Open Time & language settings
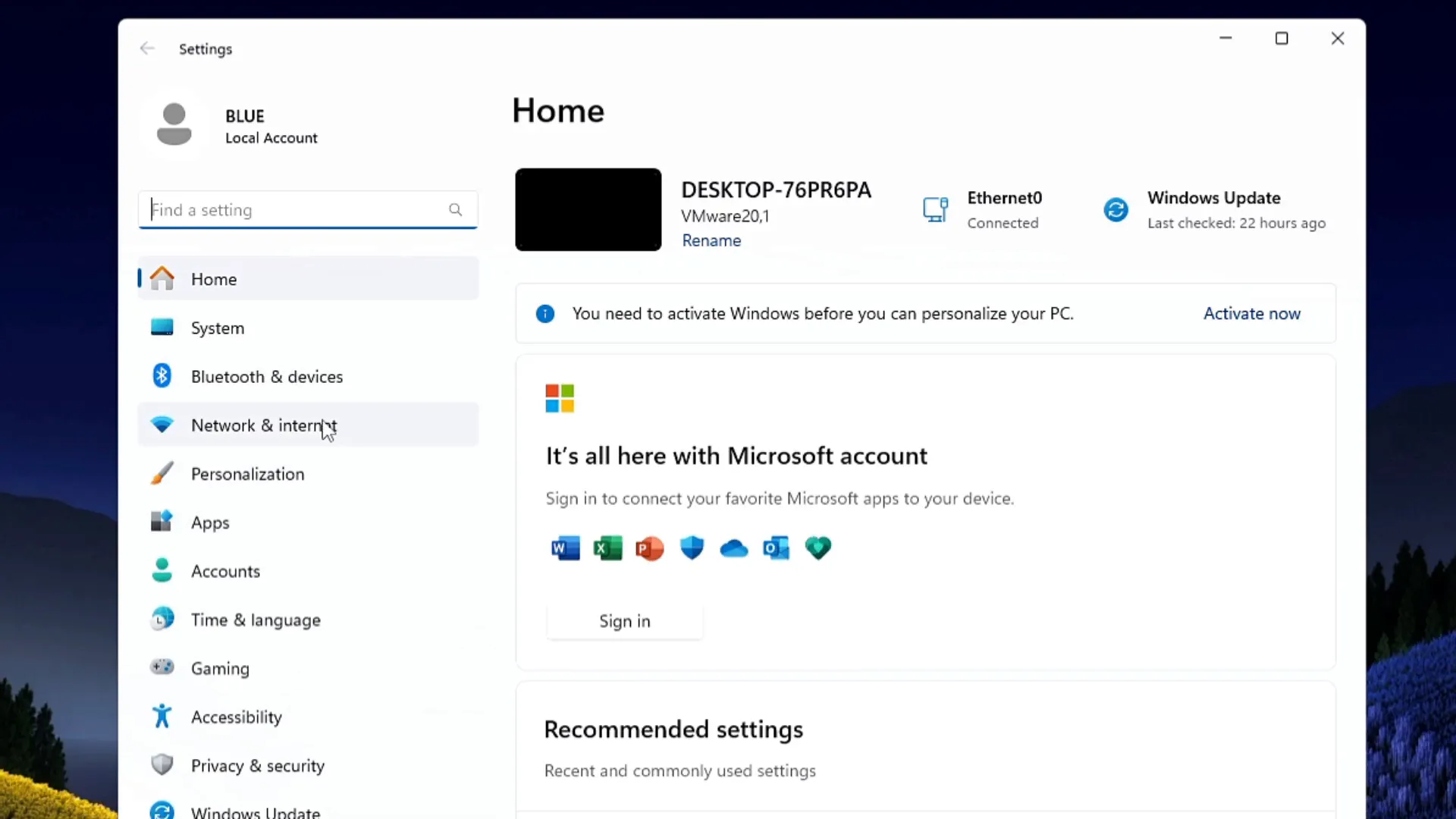This screenshot has width=1456, height=819. pos(308,619)
